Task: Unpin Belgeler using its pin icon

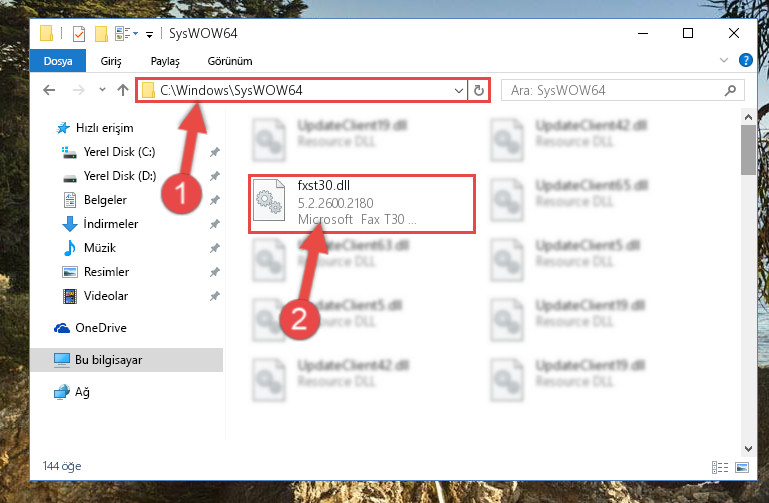Action: (x=214, y=200)
